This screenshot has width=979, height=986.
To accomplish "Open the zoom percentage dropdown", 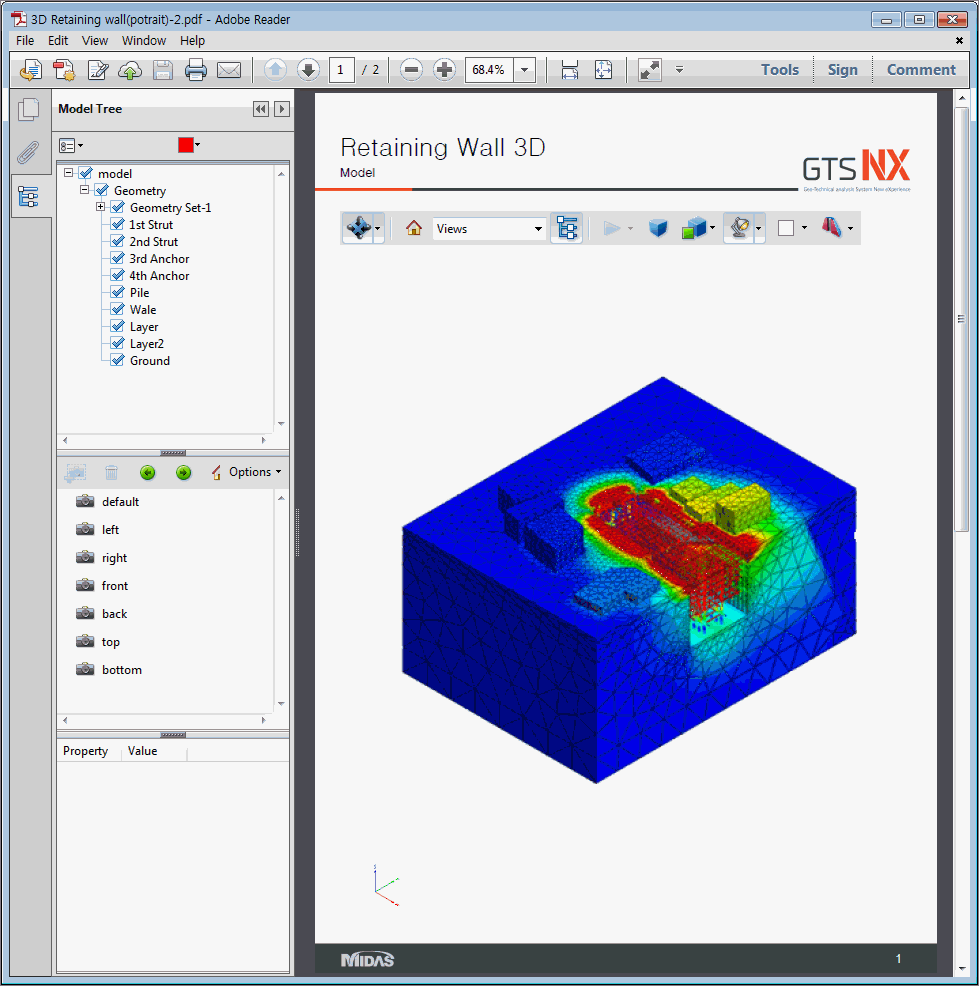I will pyautogui.click(x=525, y=70).
